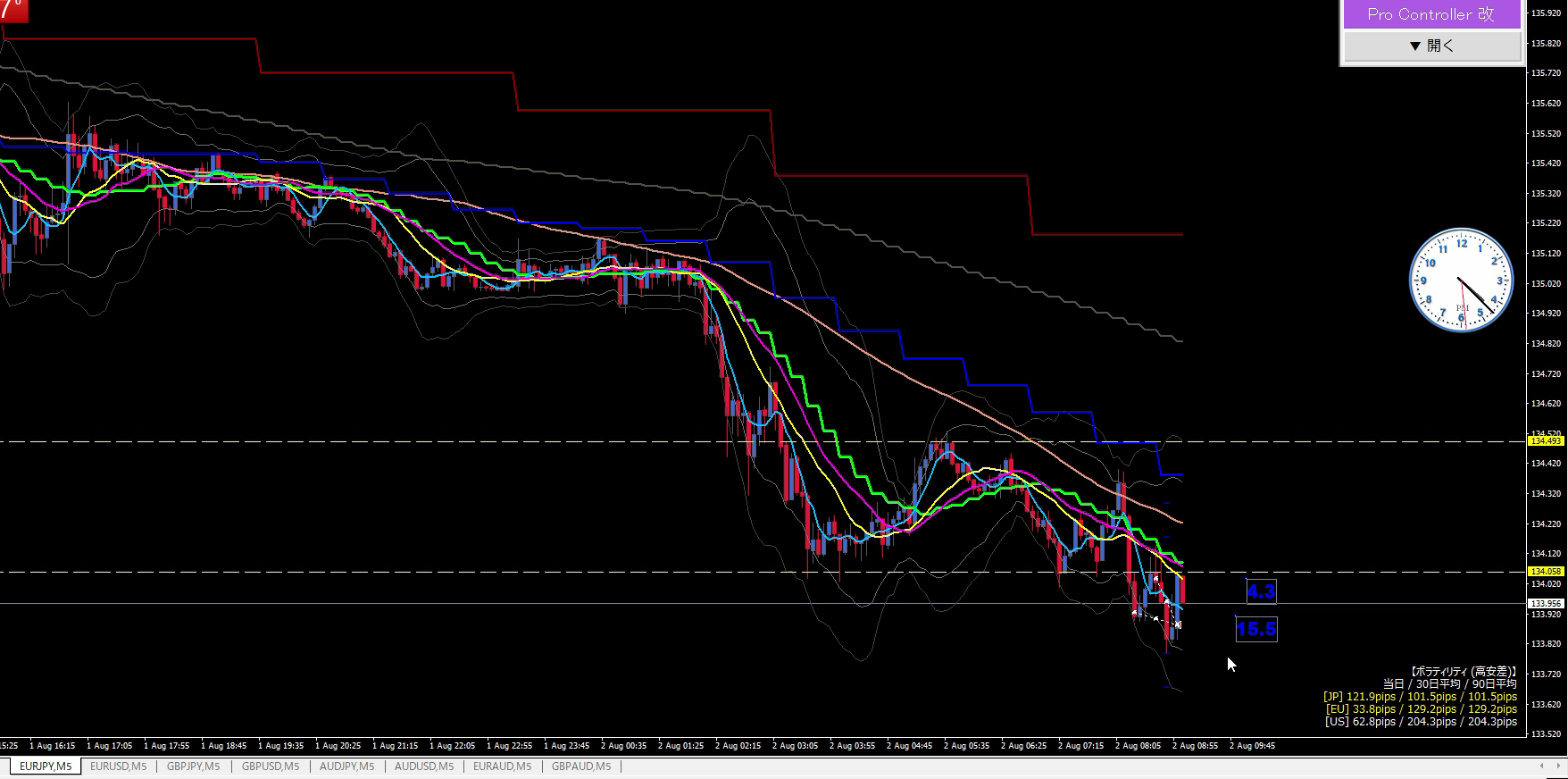
Task: Click the 134.320 price scale label
Action: tap(1546, 494)
